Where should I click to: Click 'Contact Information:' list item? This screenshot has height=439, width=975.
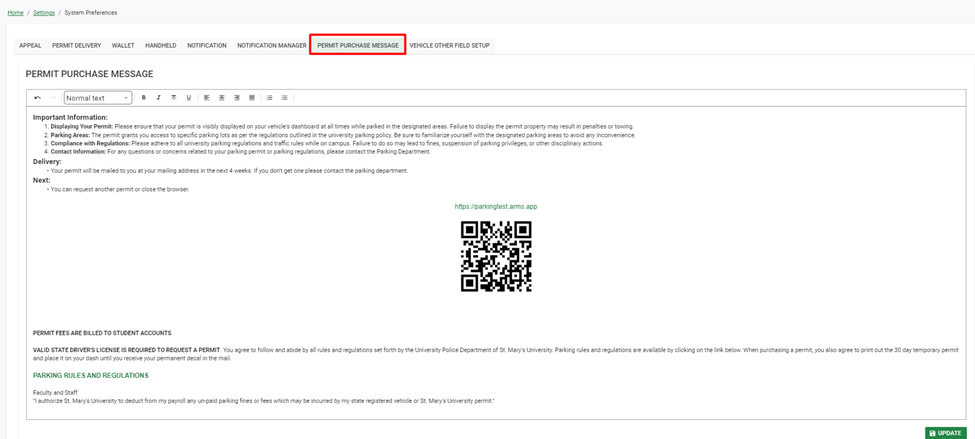click(241, 152)
